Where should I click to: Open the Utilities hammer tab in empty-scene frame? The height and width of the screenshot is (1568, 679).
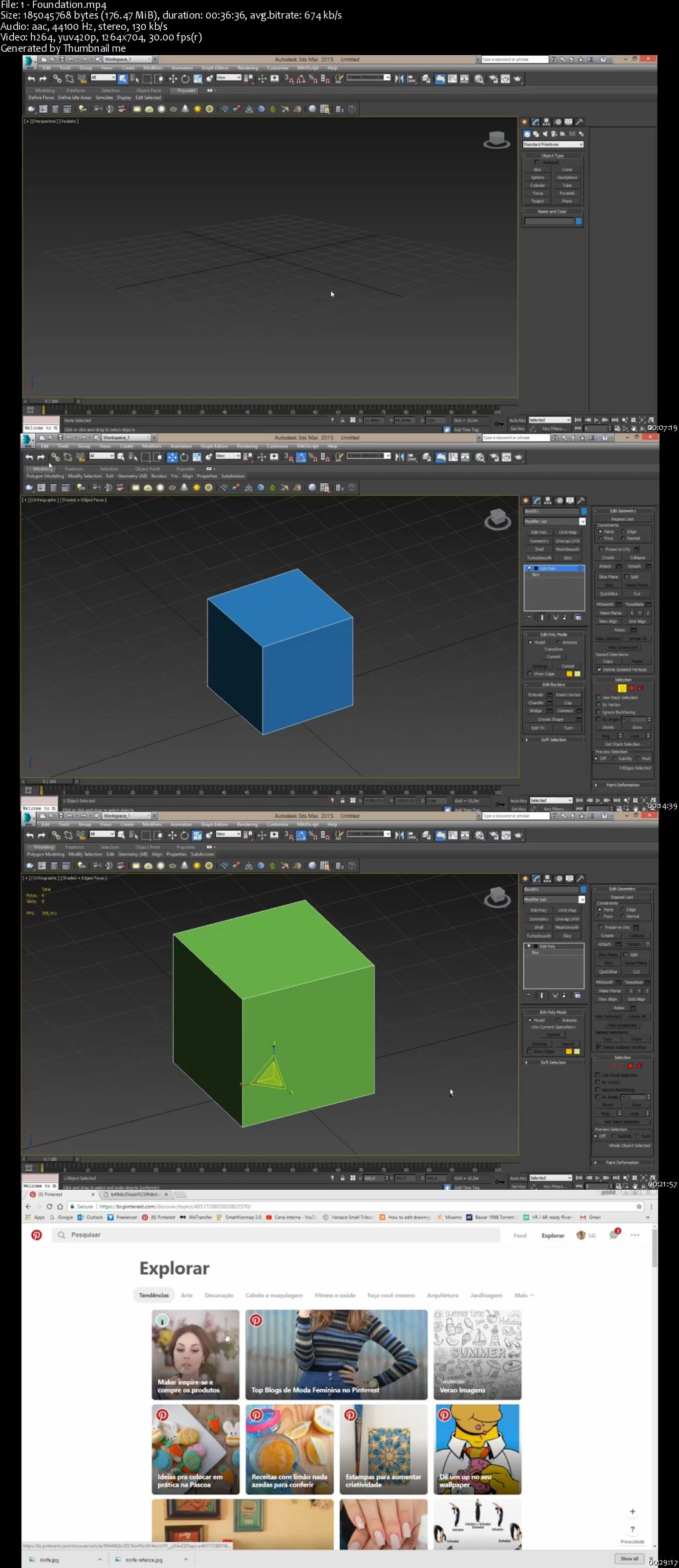(579, 122)
